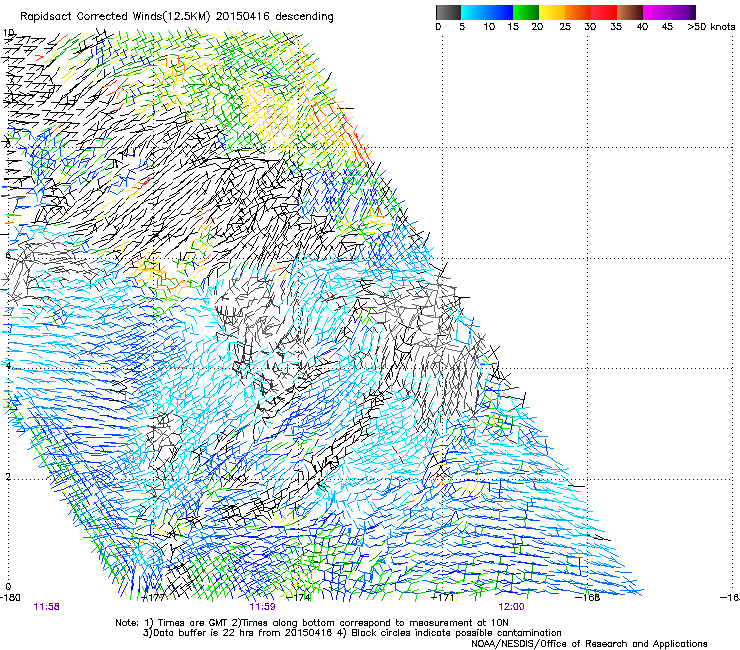Click the orange 25-30 knots legend swatch
This screenshot has height=650, width=740.
[578, 12]
